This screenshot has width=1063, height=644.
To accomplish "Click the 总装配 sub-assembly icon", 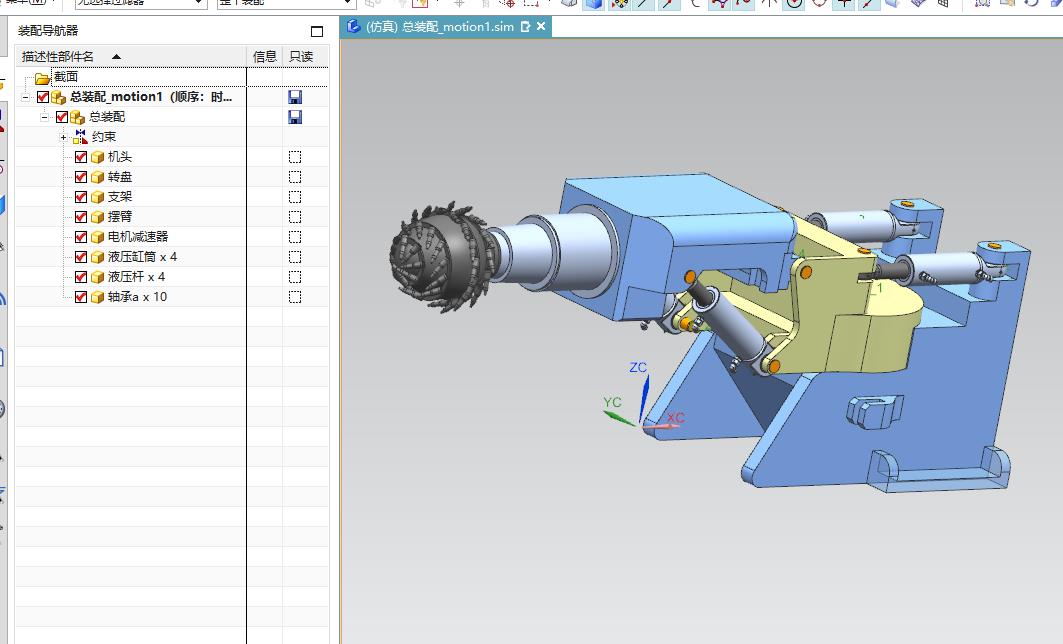I will 77,117.
